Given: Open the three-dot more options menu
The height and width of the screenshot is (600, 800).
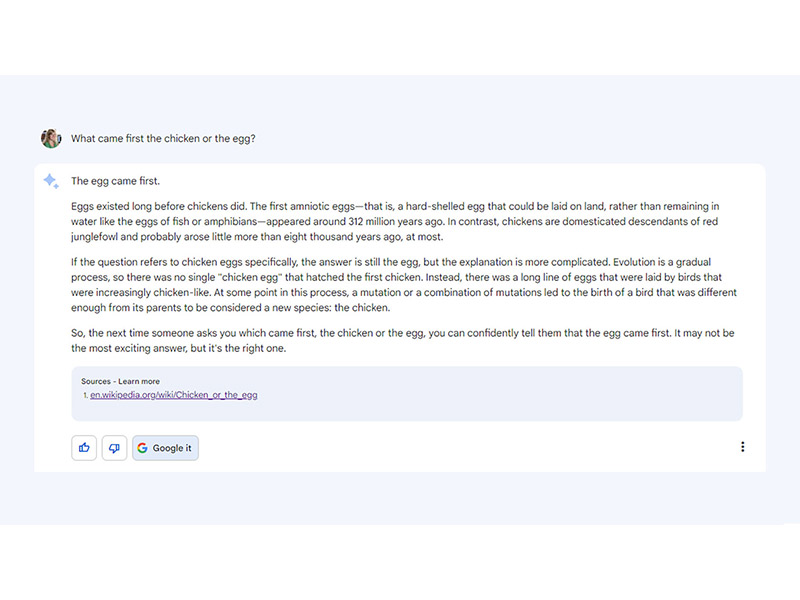Looking at the screenshot, I should point(742,447).
